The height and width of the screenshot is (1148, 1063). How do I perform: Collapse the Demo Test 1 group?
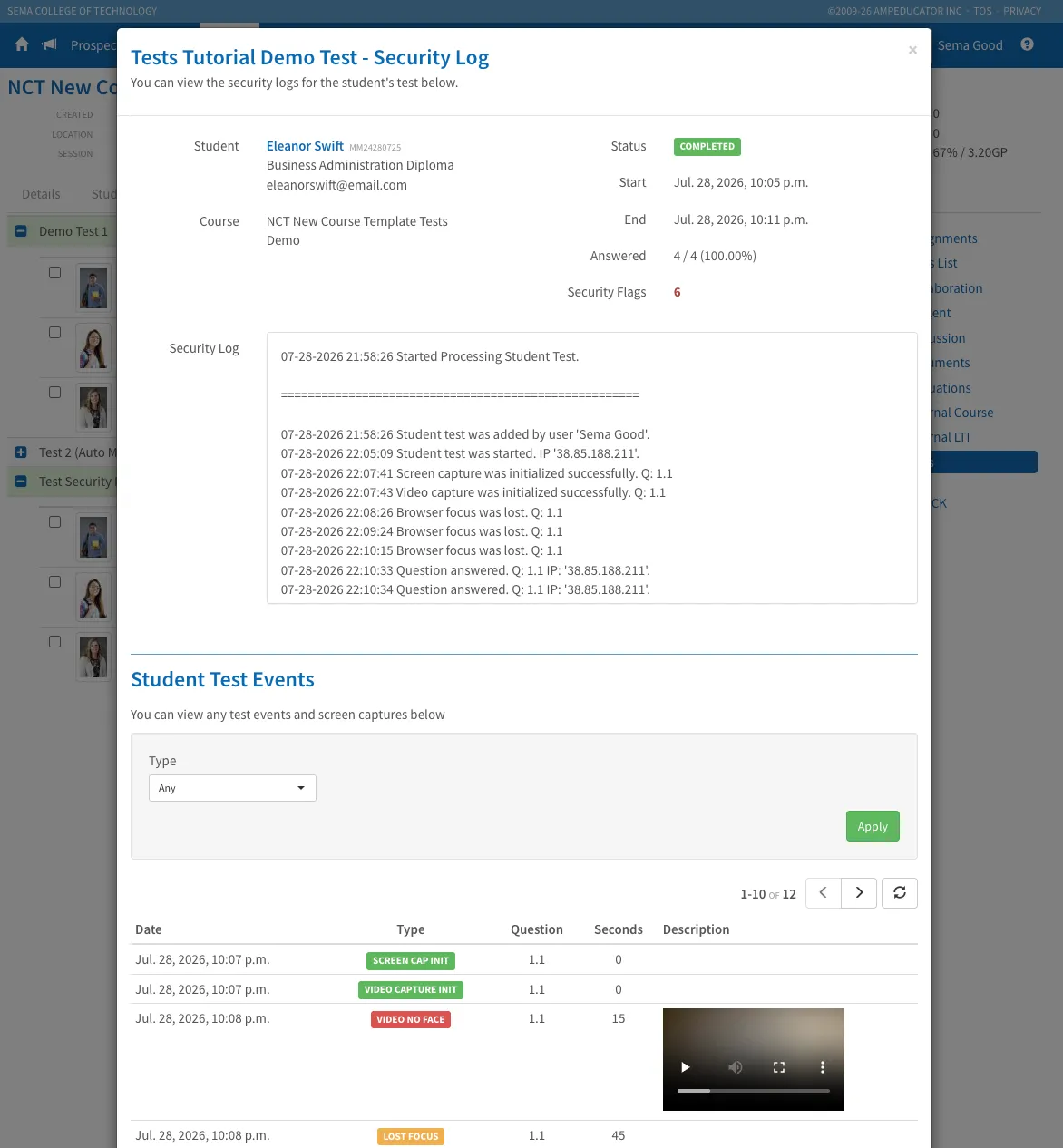21,231
